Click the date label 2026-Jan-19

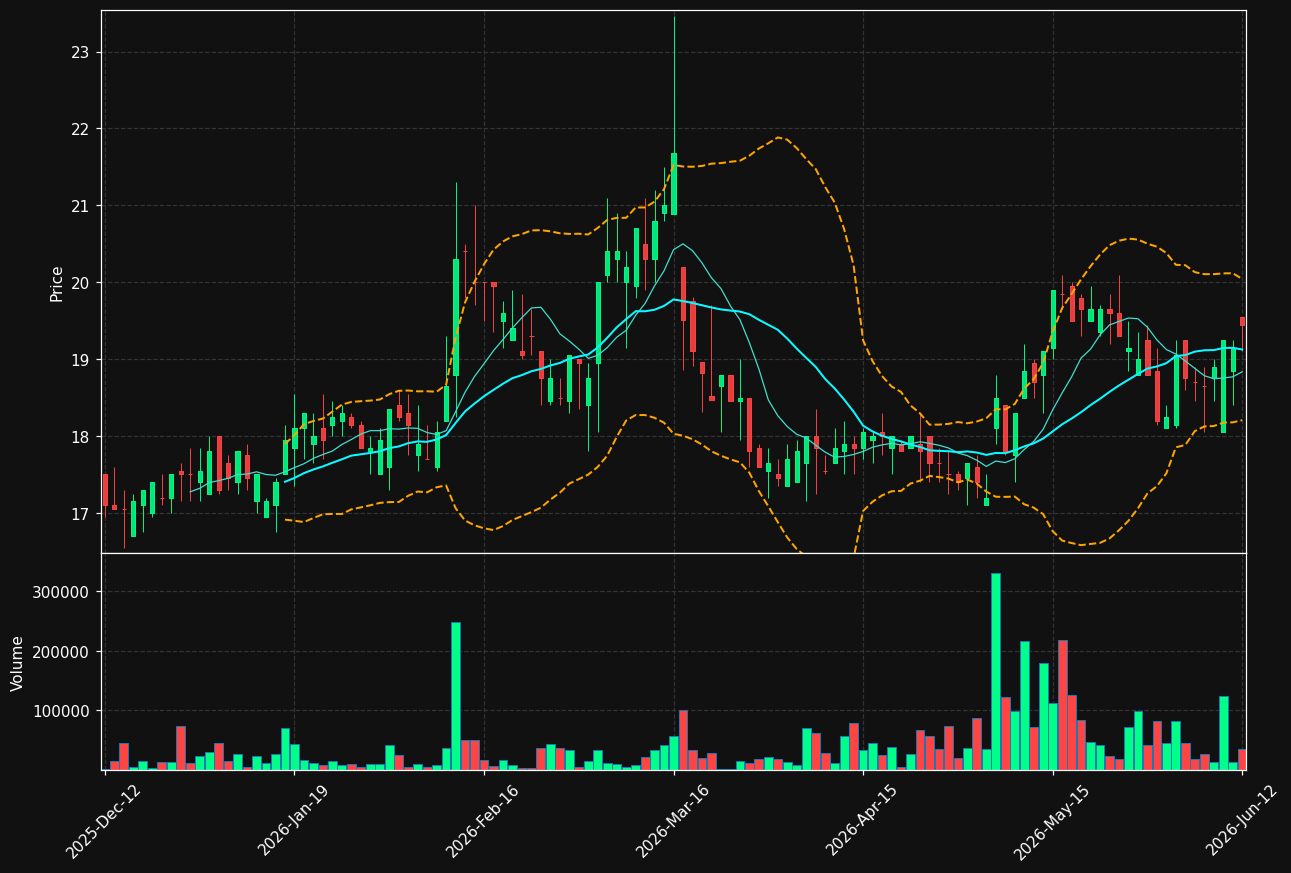pyautogui.click(x=293, y=819)
